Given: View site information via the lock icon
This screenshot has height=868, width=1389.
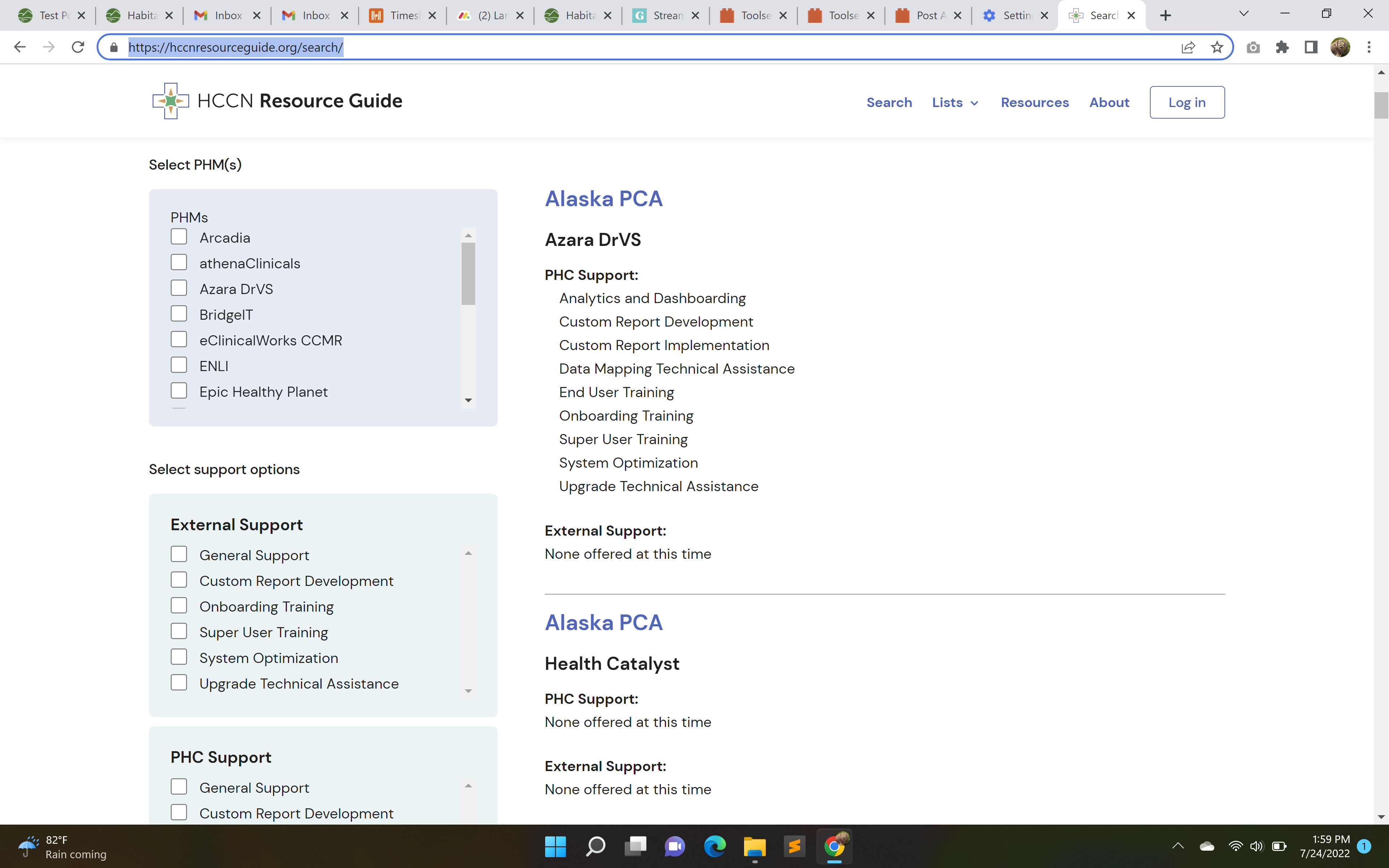Looking at the screenshot, I should (114, 47).
